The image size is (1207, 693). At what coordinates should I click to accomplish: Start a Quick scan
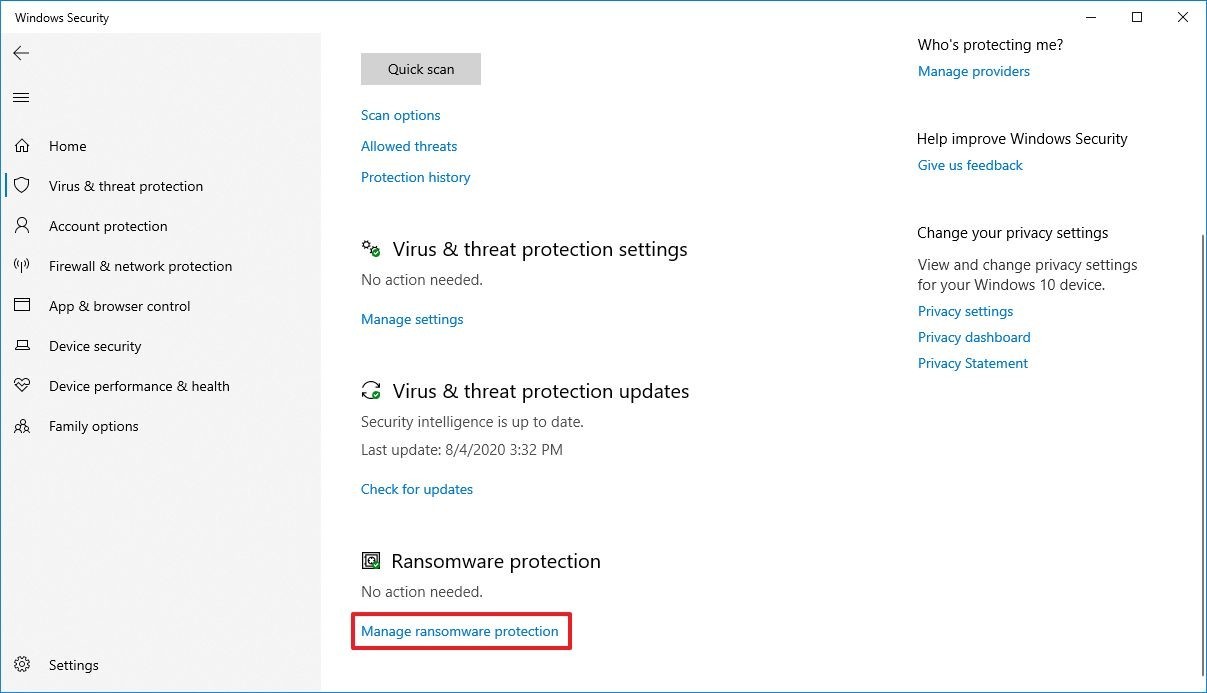tap(421, 69)
